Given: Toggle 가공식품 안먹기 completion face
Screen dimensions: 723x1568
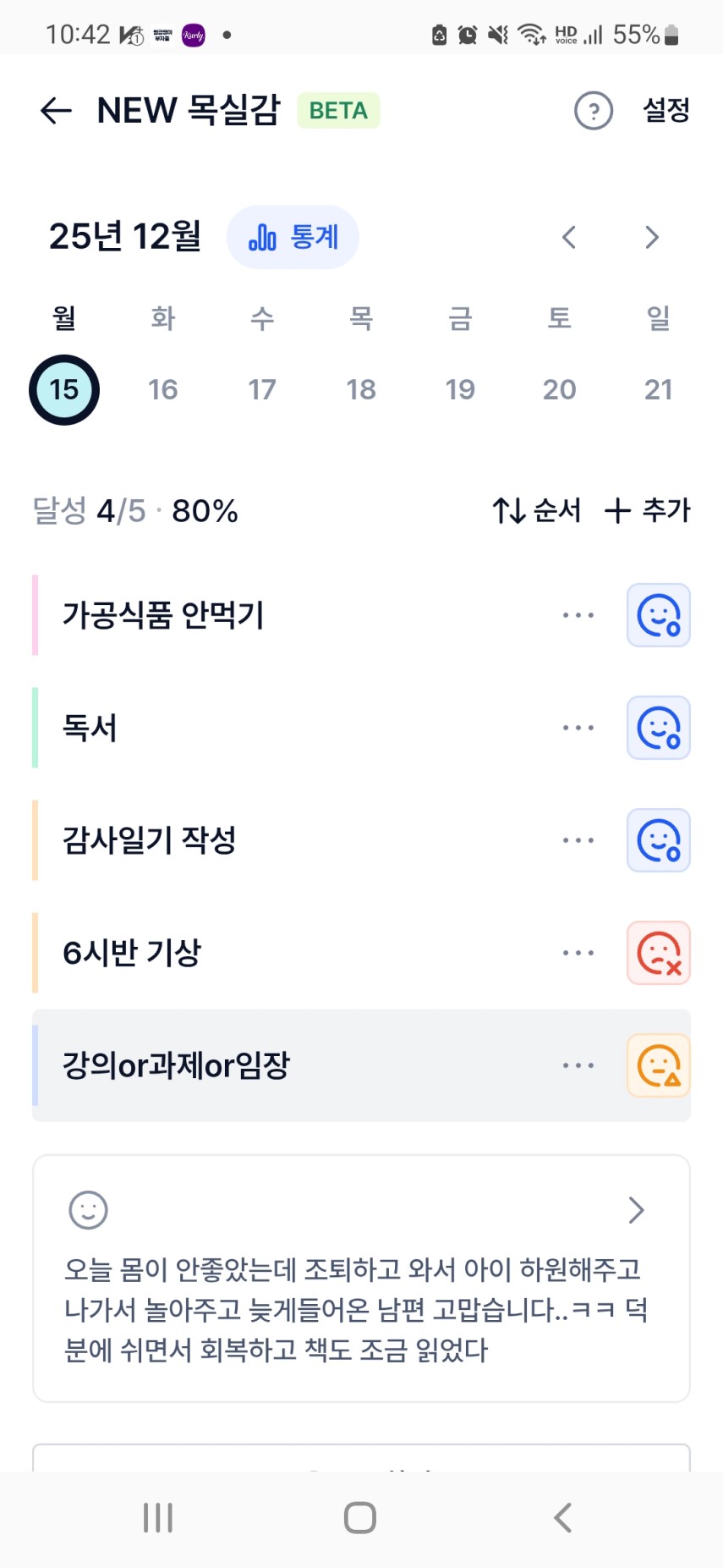Looking at the screenshot, I should [658, 615].
